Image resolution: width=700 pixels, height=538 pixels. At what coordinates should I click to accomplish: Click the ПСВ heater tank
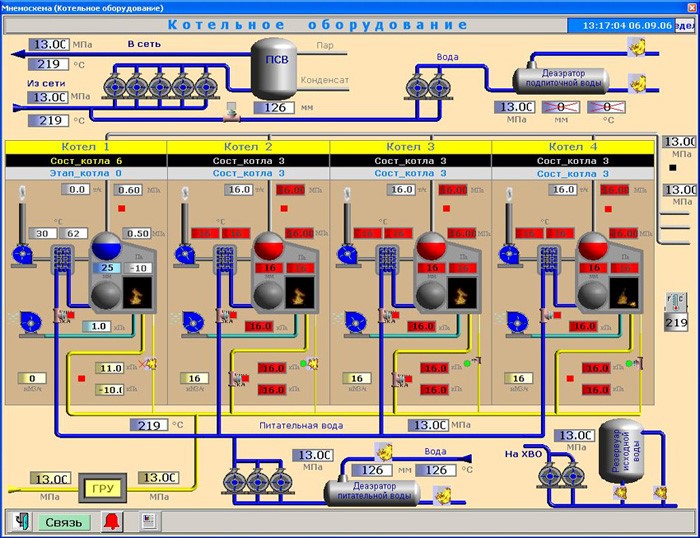click(x=274, y=68)
